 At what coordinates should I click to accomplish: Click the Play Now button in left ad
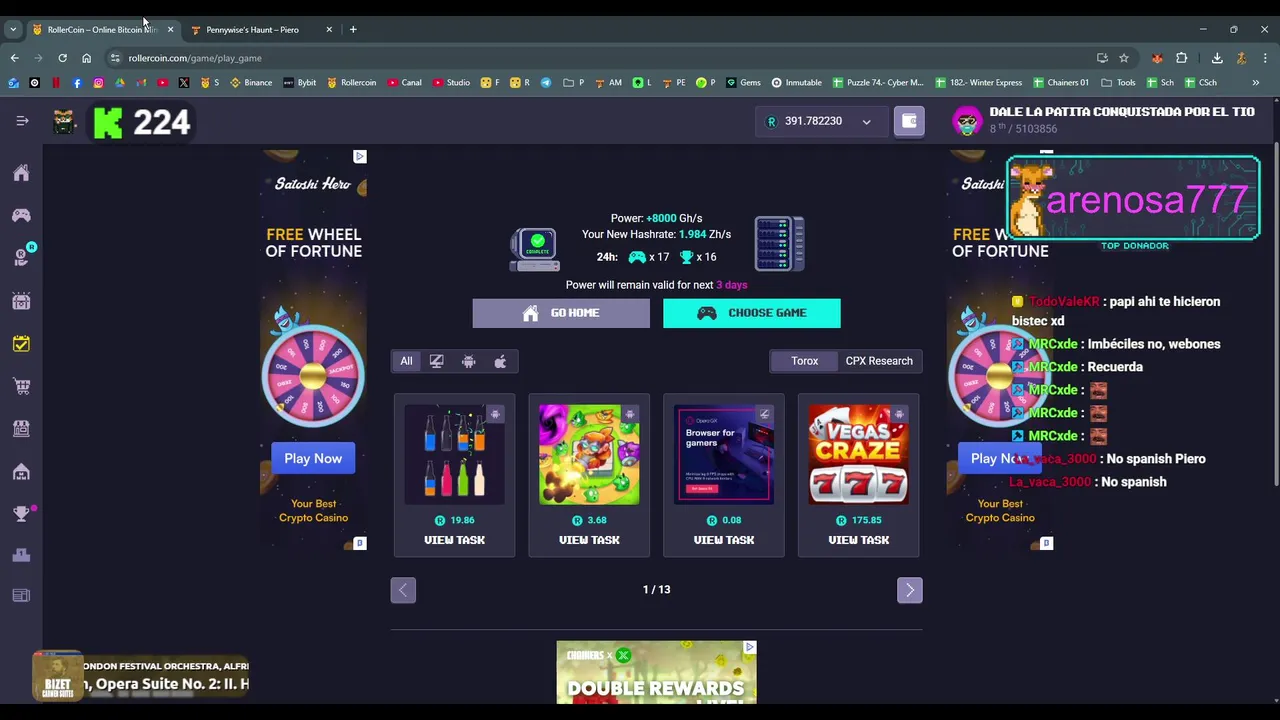(x=313, y=458)
